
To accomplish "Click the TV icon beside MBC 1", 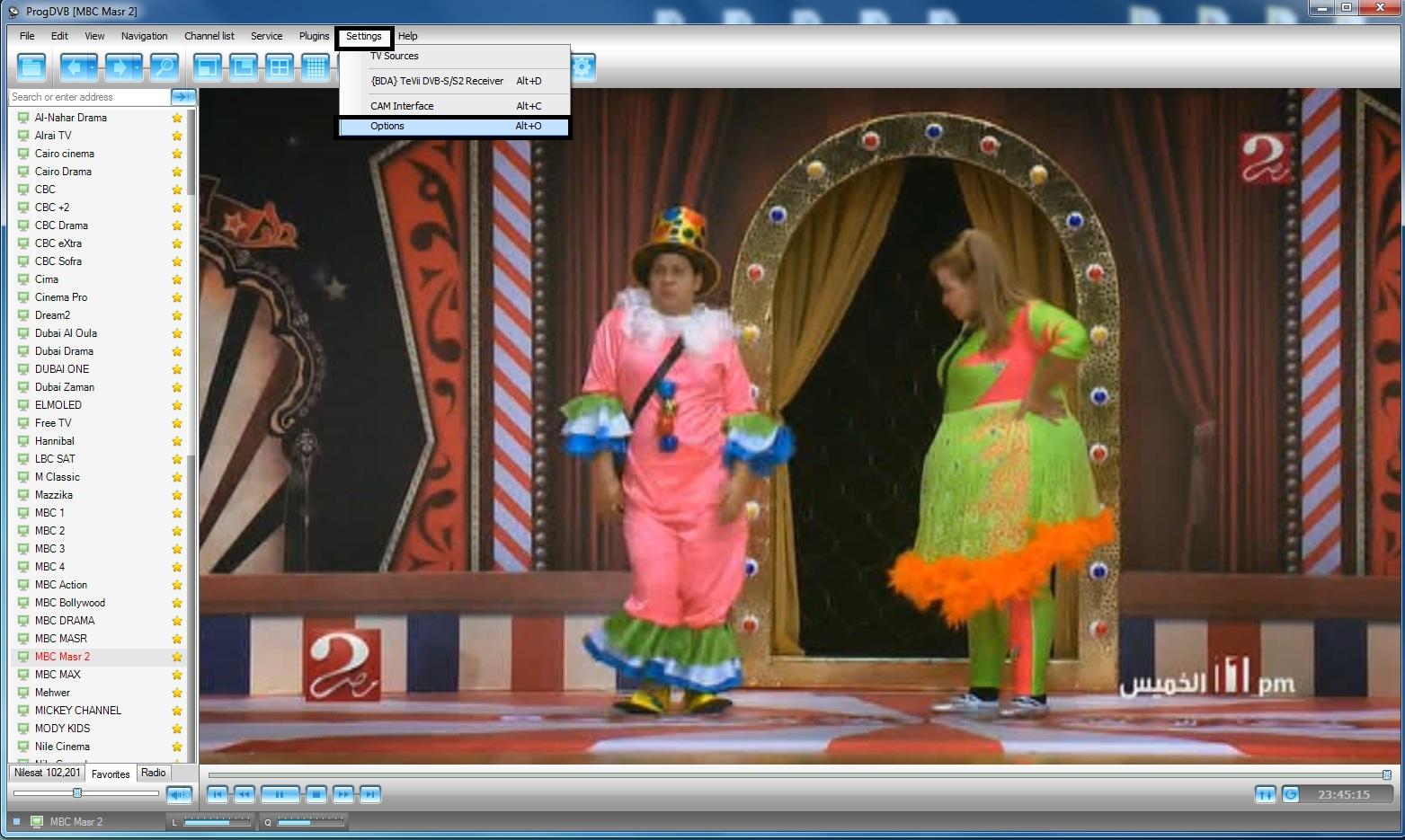I will click(23, 513).
